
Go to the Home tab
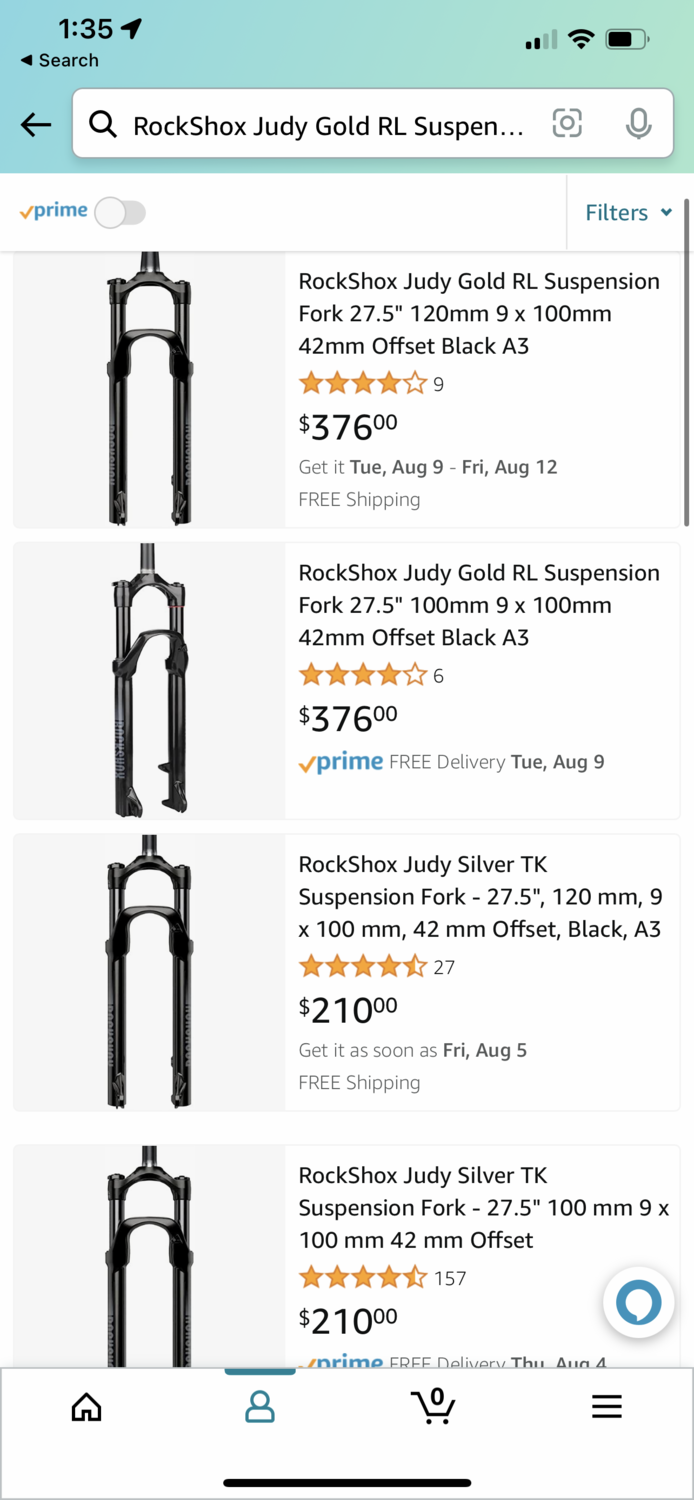point(87,1407)
